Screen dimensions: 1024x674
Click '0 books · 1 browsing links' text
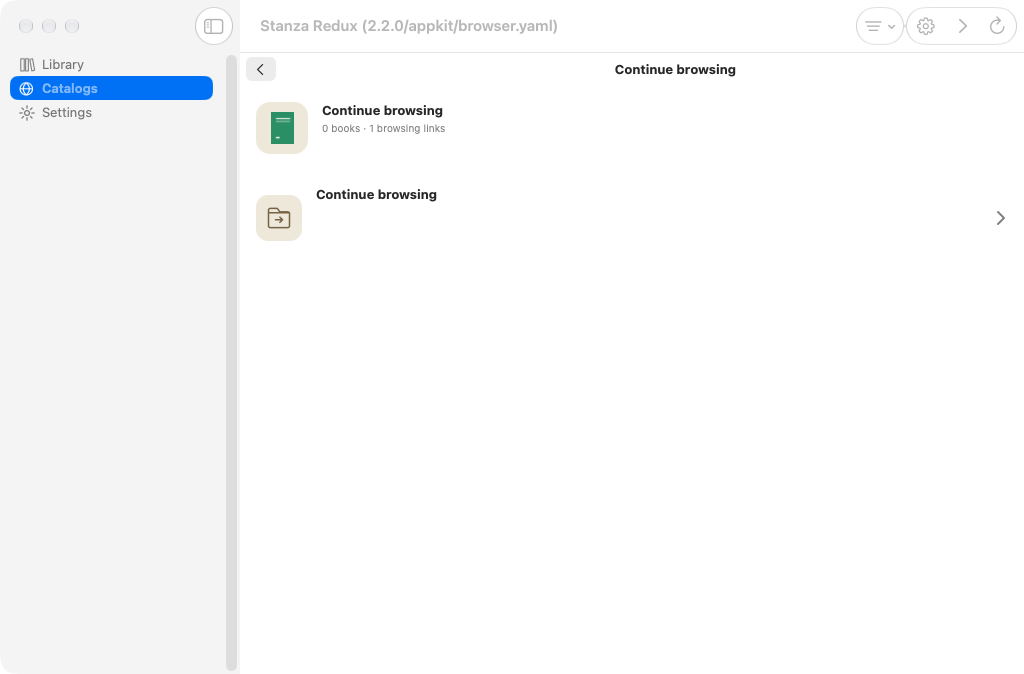[383, 129]
